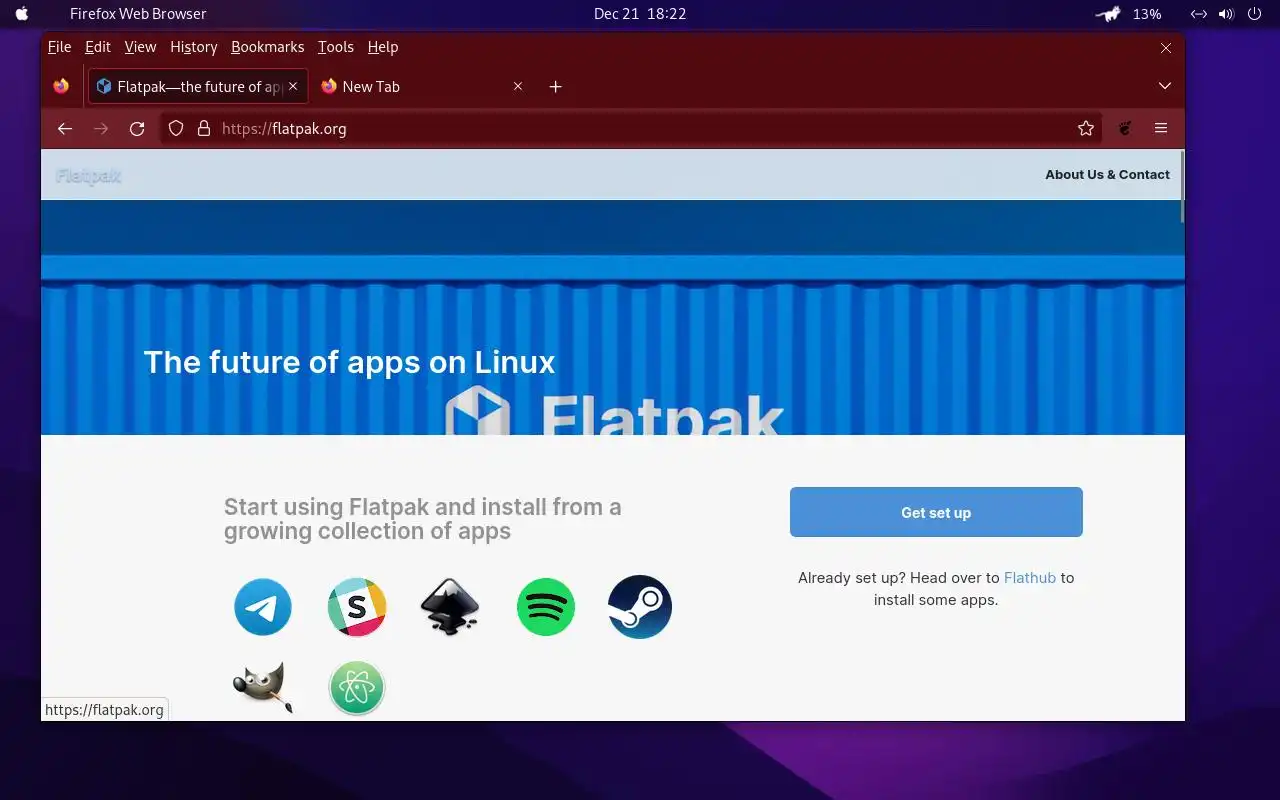
Task: Close the Flatpak tab
Action: 293,86
